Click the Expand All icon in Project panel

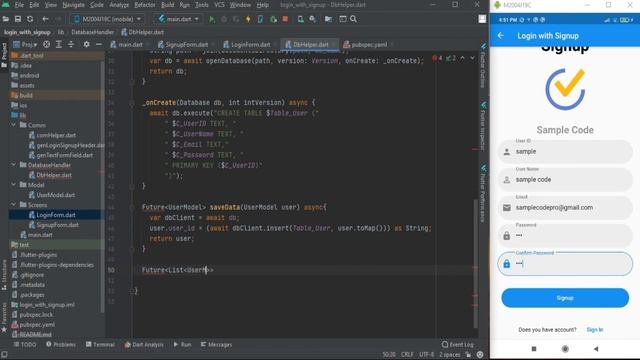59,44
